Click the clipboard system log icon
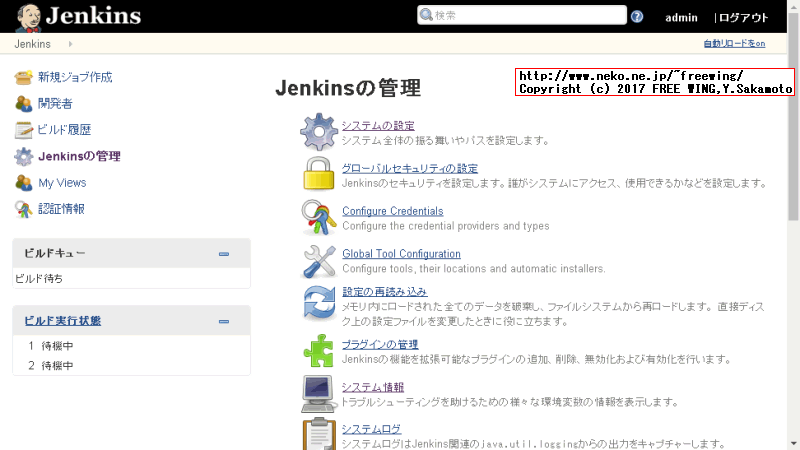The width and height of the screenshot is (800, 450). click(x=319, y=434)
